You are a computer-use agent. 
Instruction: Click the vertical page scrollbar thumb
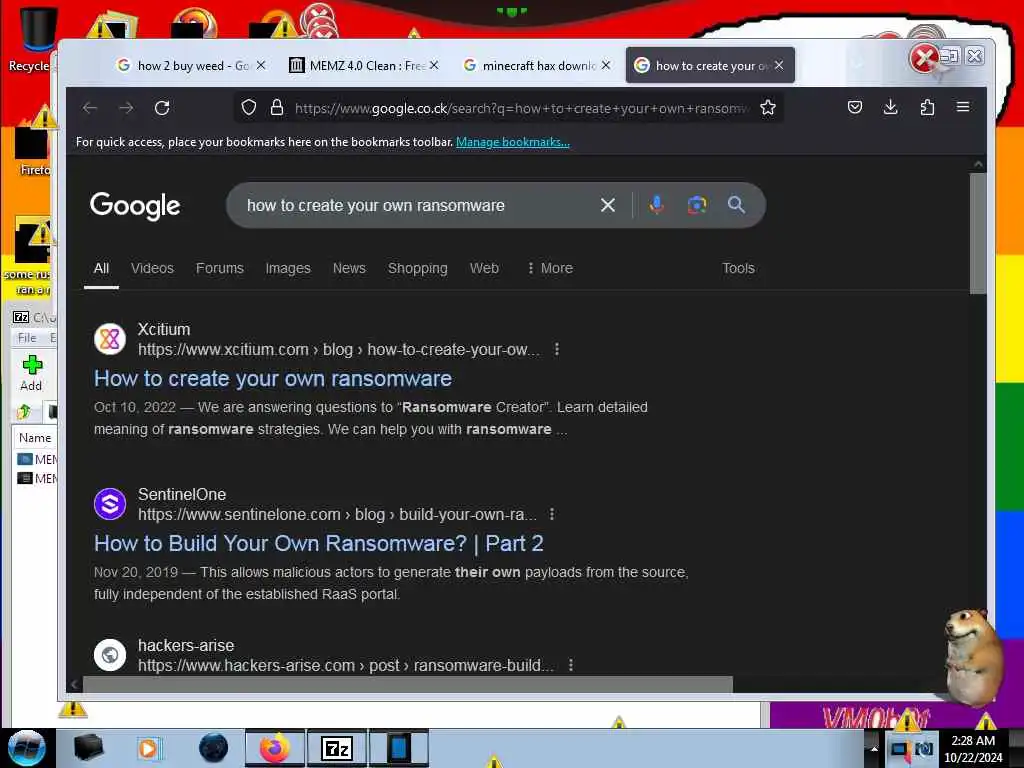tap(978, 232)
